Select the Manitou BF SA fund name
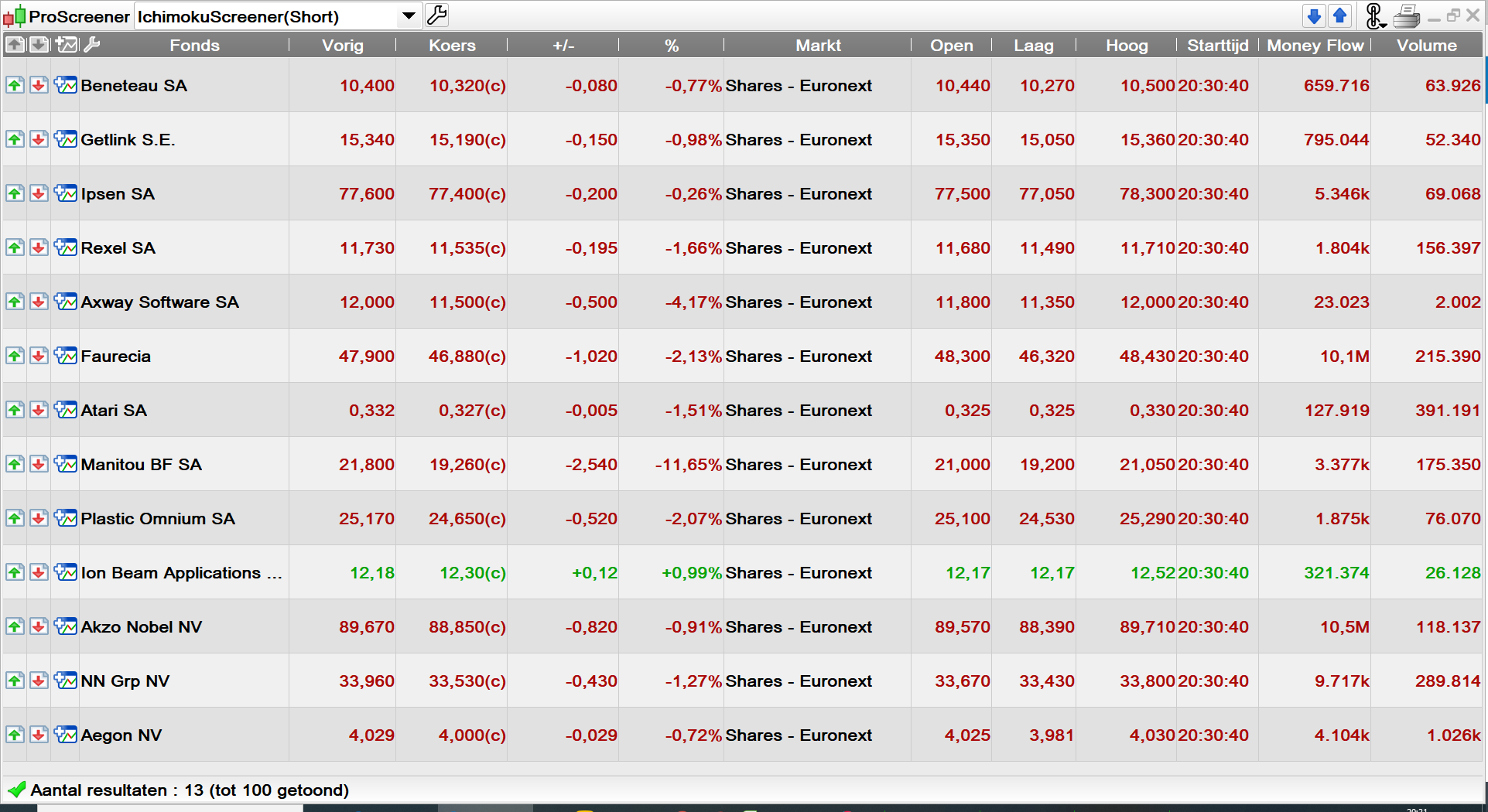Screen dimensions: 1488x812 tap(142, 465)
